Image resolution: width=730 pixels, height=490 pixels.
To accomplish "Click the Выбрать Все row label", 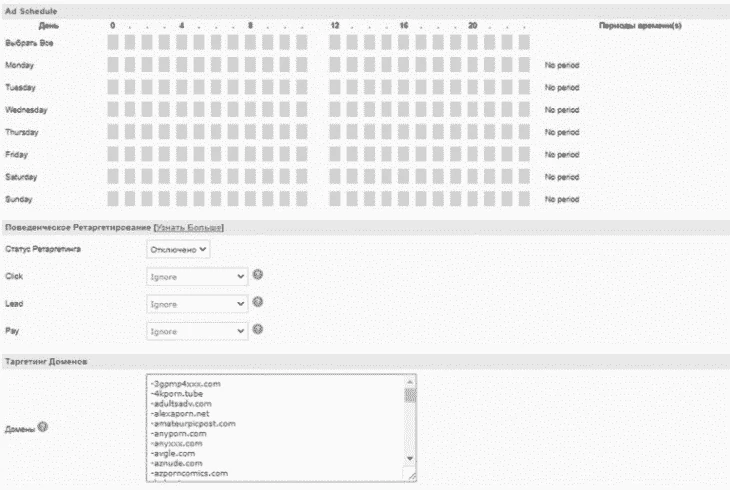I will [29, 43].
